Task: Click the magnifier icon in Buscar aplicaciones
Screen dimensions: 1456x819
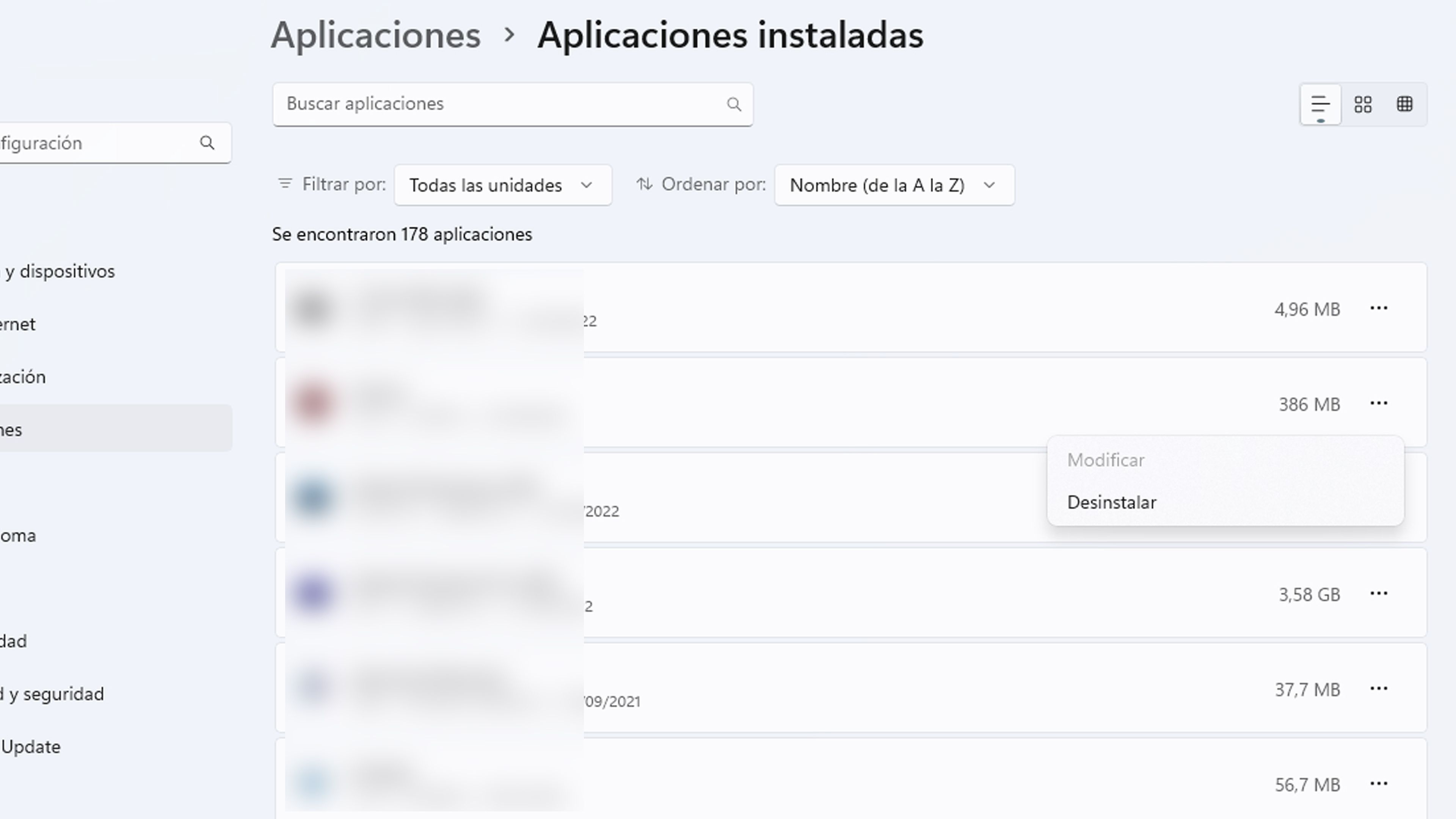Action: (734, 105)
